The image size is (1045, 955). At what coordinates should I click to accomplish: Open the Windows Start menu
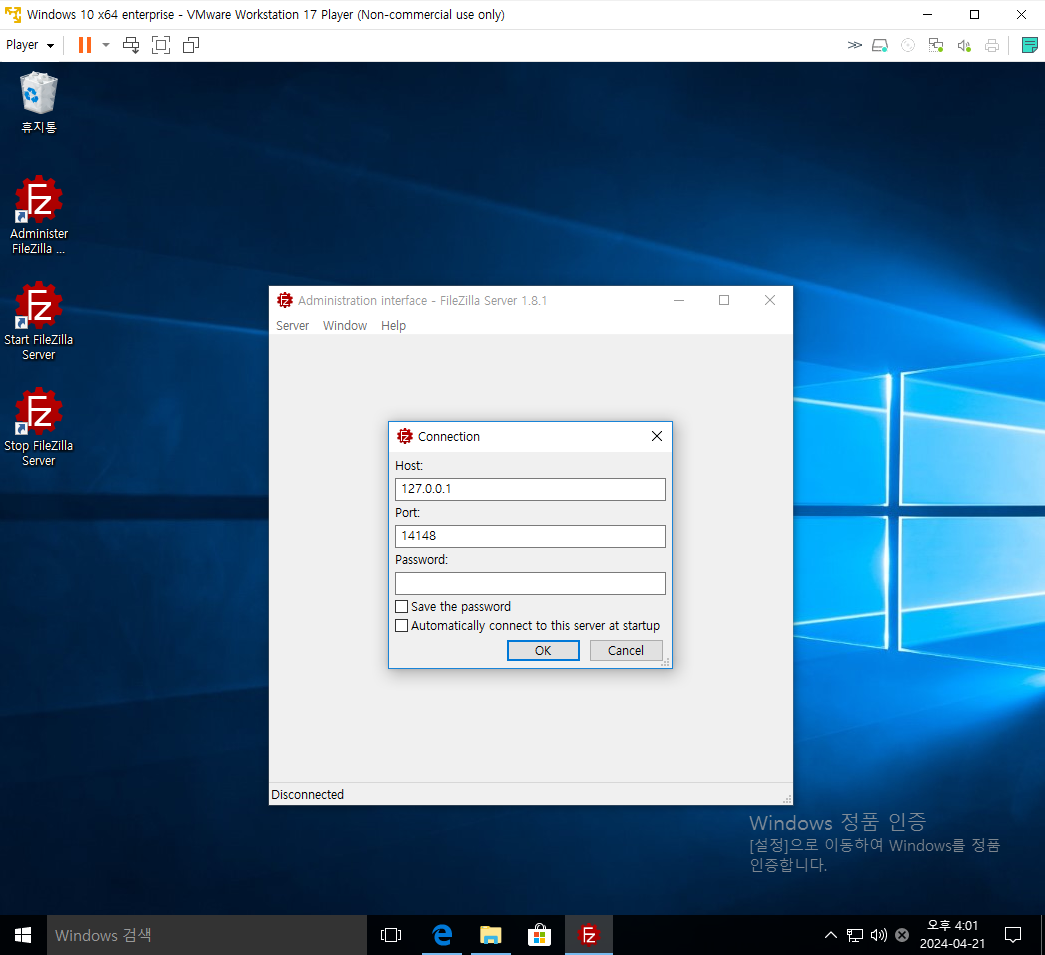click(x=23, y=935)
